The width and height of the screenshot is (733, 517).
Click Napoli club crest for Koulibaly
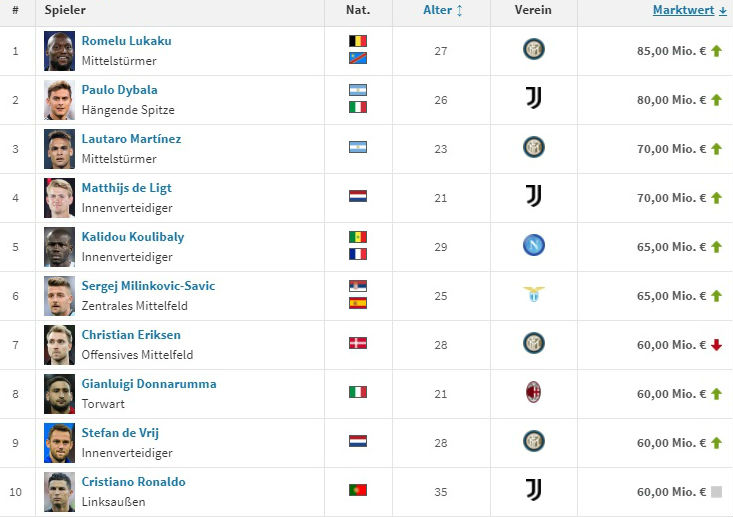coord(533,246)
